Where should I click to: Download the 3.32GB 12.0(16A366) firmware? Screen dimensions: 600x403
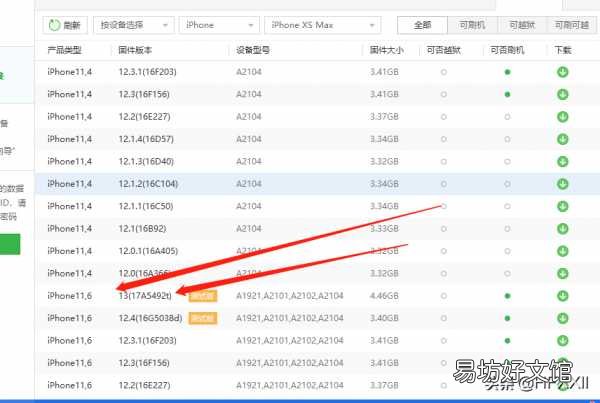tap(562, 273)
